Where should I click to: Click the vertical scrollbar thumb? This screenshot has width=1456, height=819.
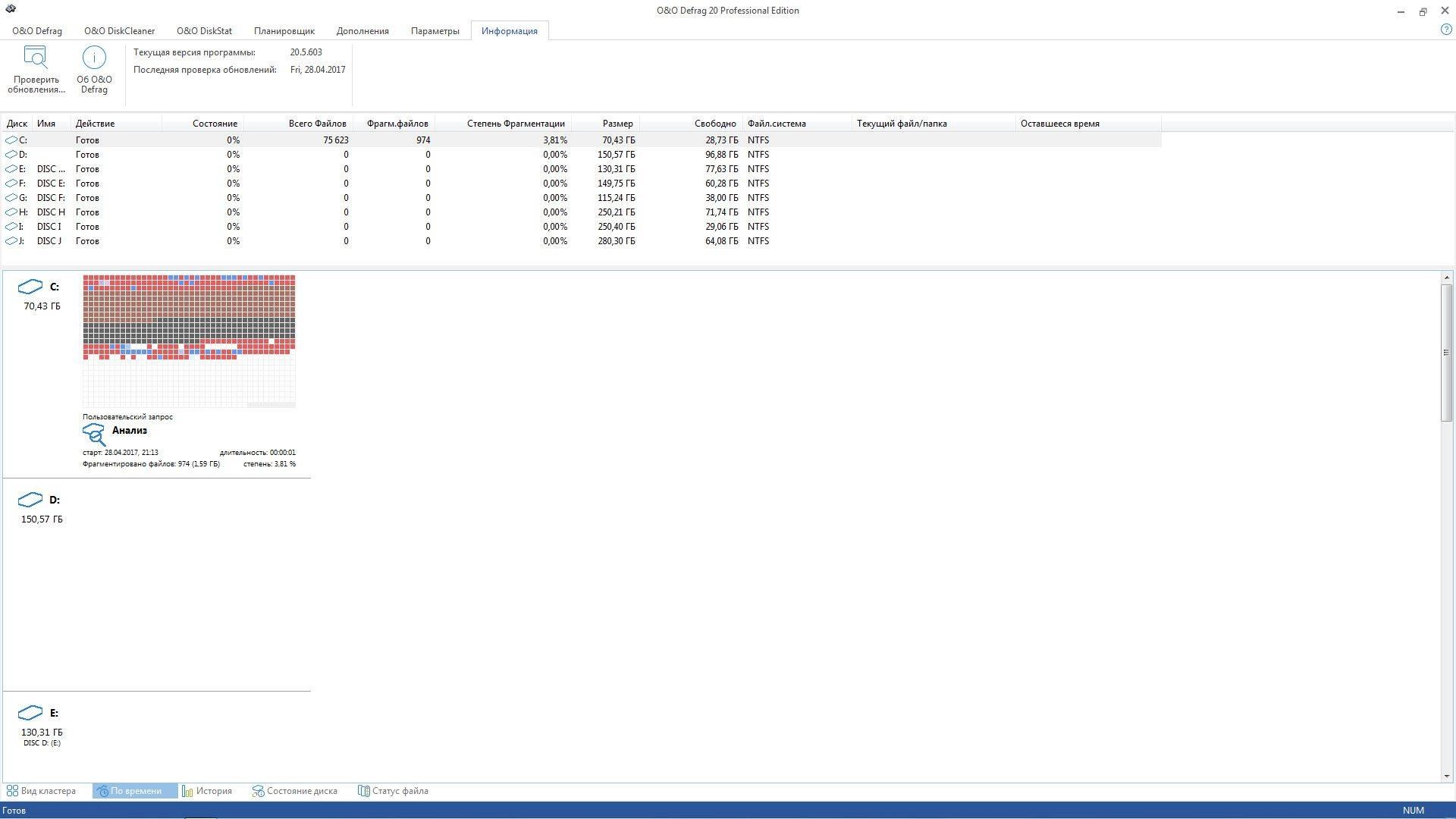tap(1447, 353)
